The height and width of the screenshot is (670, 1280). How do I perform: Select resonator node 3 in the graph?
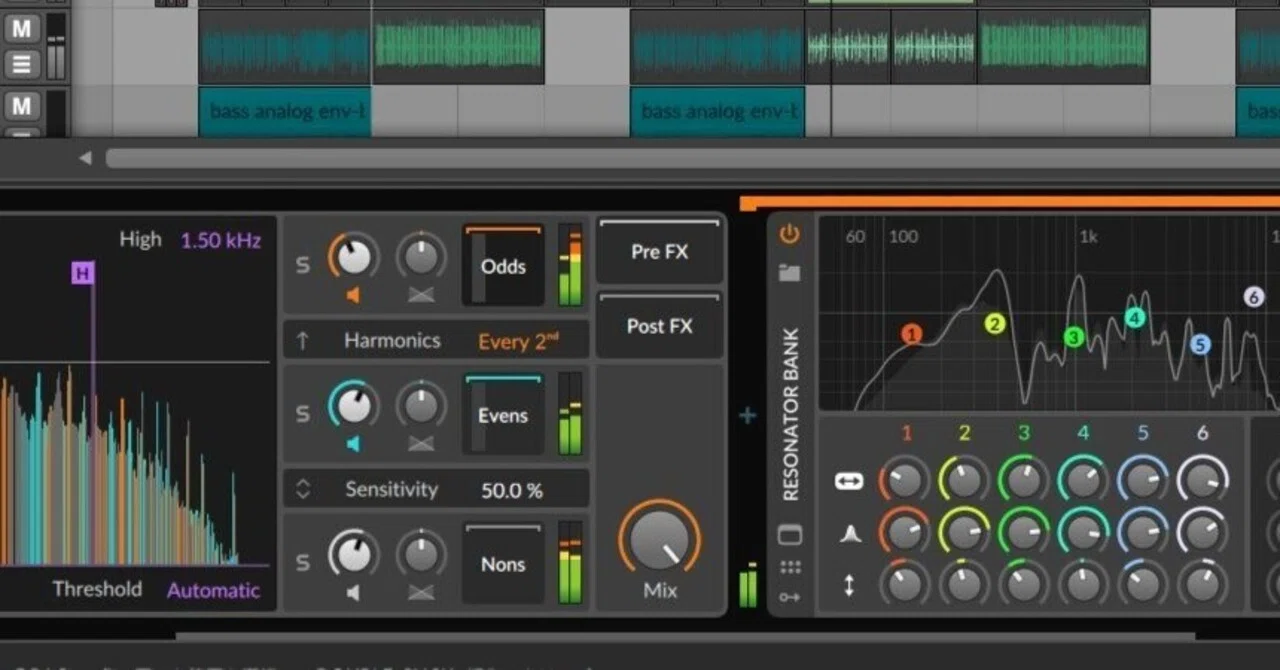(x=1074, y=337)
